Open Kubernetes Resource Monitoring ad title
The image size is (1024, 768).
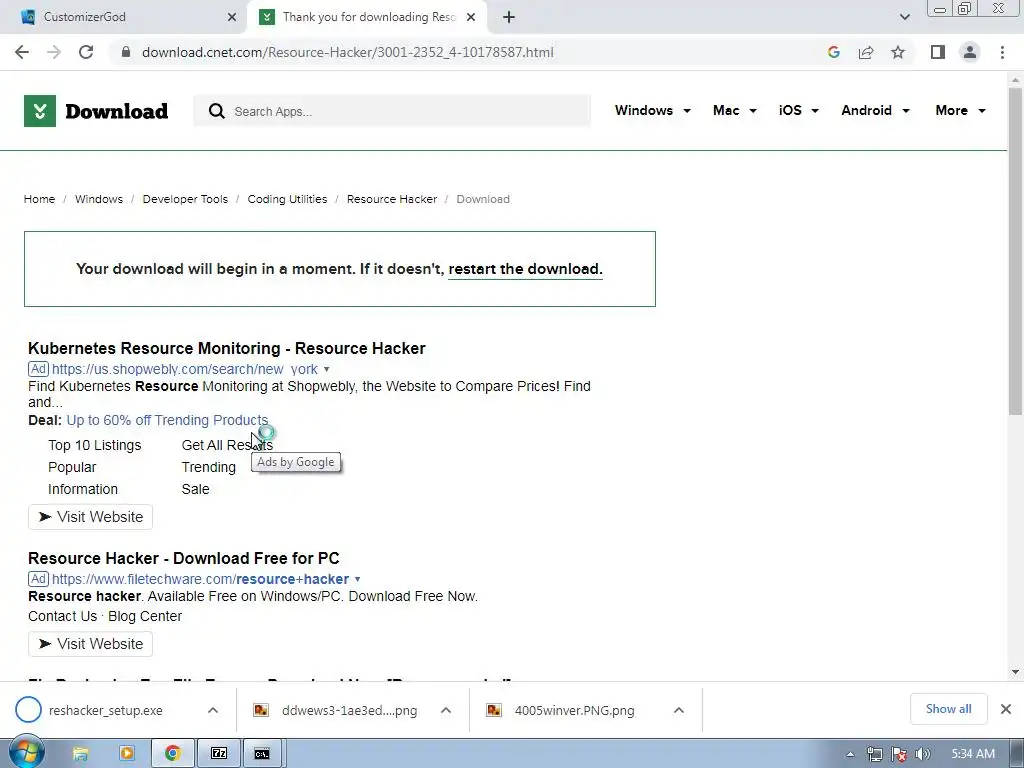[227, 348]
